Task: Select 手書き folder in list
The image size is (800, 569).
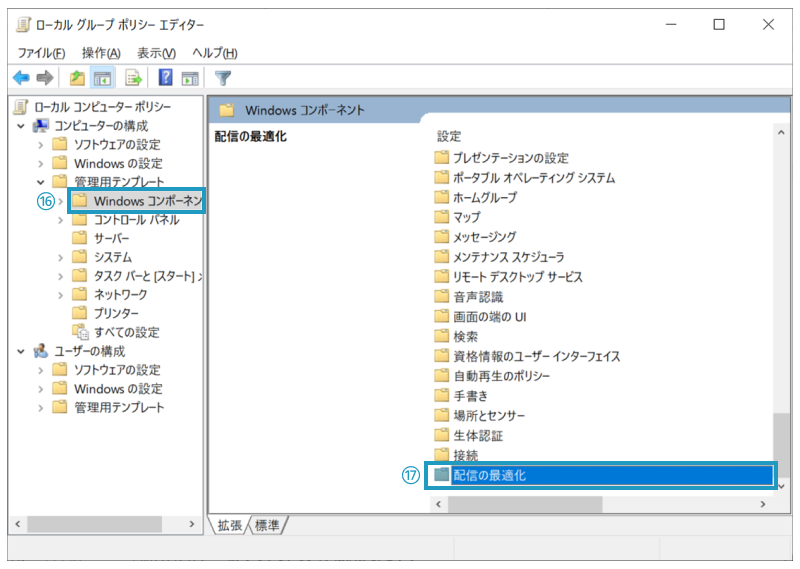Action: [470, 396]
